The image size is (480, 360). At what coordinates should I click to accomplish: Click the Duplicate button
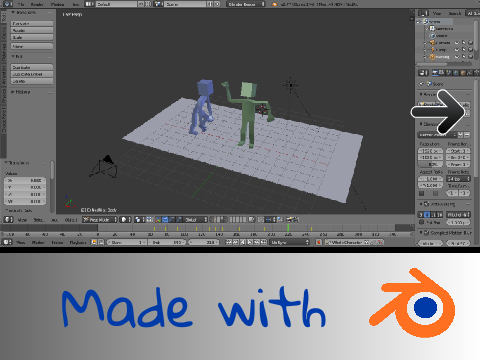point(32,67)
